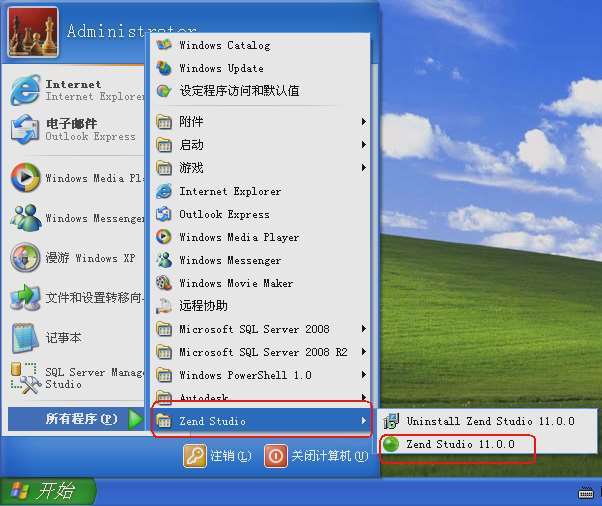This screenshot has width=602, height=506.
Task: Click 所有程序(P) all programs button
Action: (76, 419)
